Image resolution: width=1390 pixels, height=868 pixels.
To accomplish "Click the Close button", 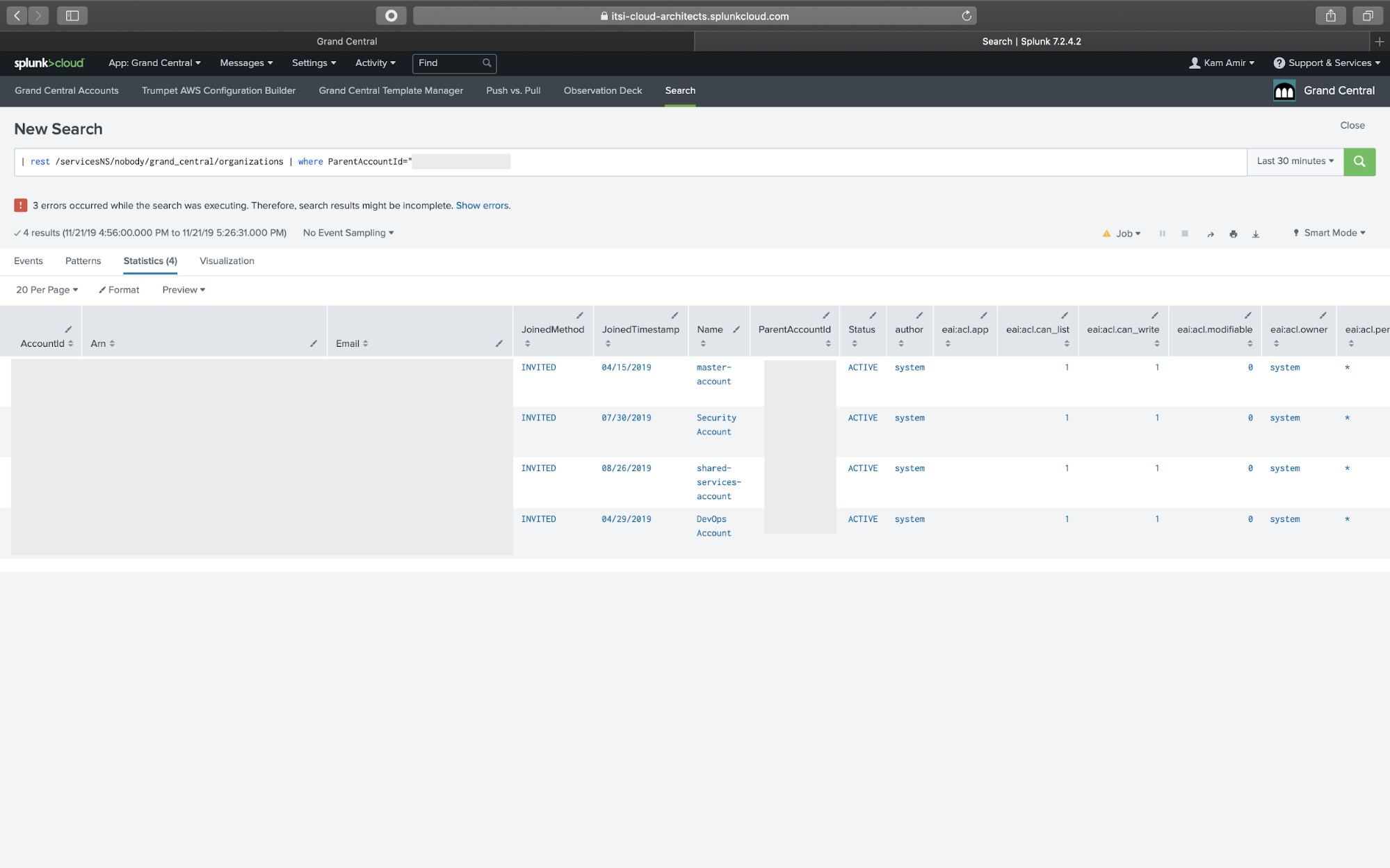I will click(x=1352, y=125).
